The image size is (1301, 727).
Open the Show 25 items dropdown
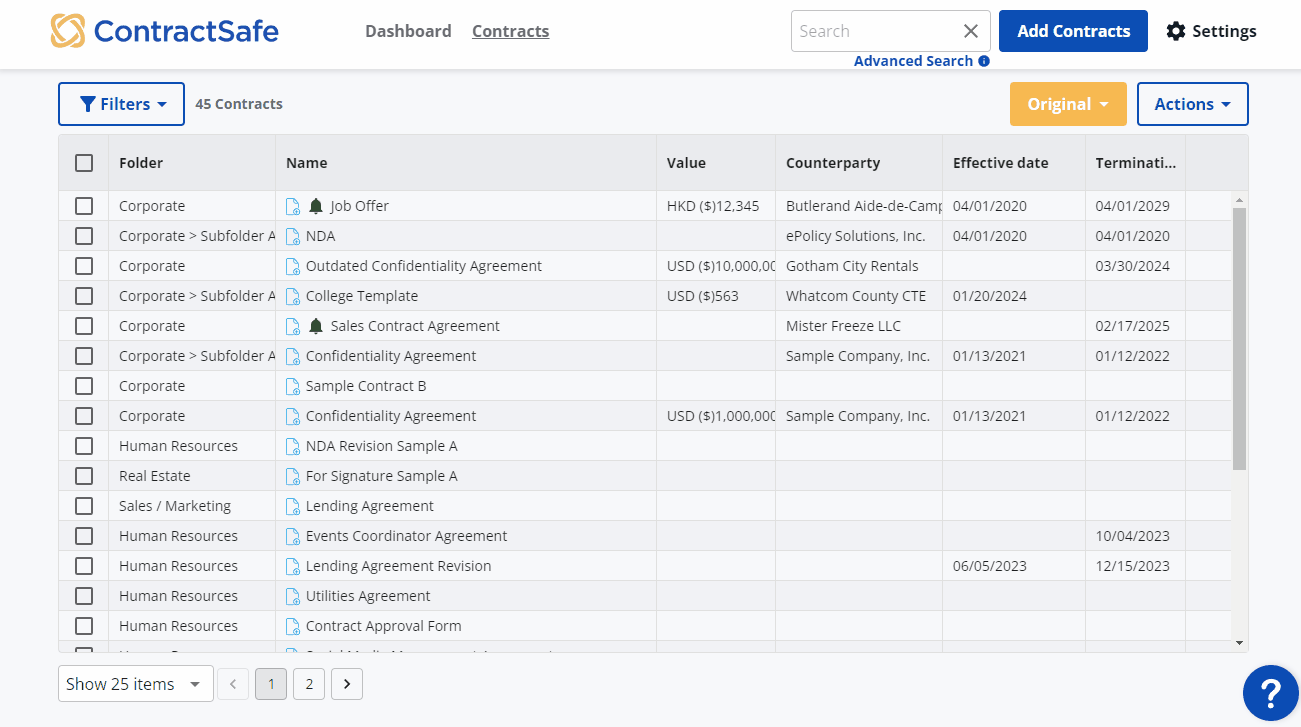coord(135,684)
